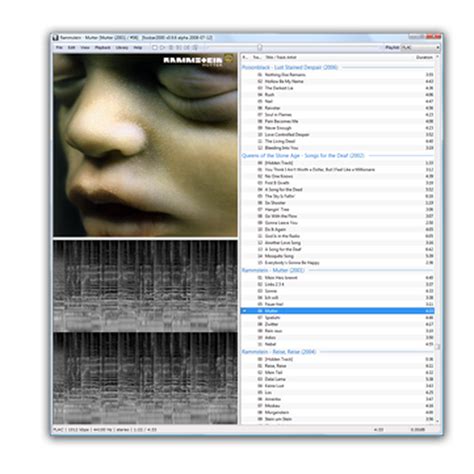The image size is (474, 474).
Task: Open the View menu
Action: 85,48
